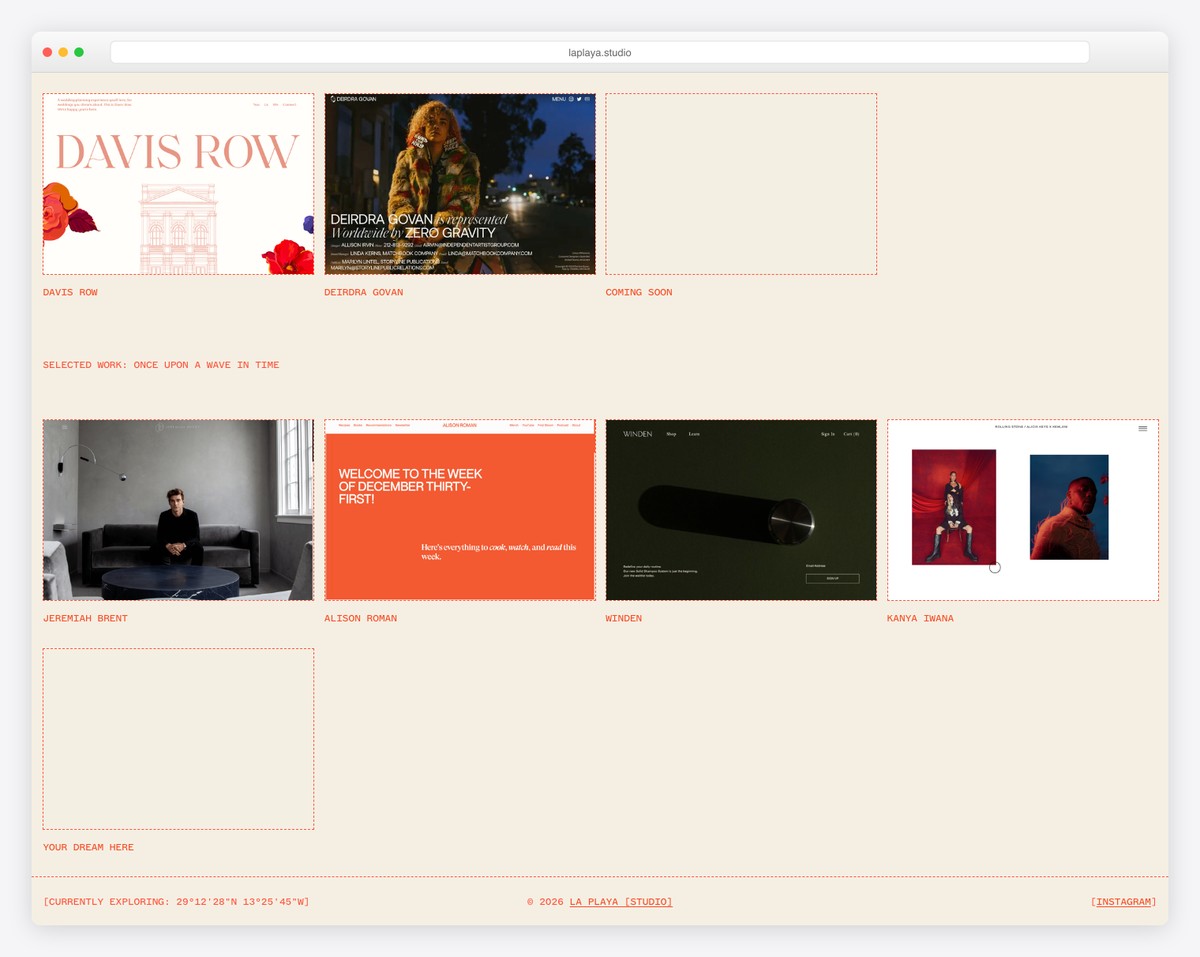Open the Jeremiah Brent project thumbnail
The image size is (1200, 957).
pyautogui.click(x=177, y=510)
